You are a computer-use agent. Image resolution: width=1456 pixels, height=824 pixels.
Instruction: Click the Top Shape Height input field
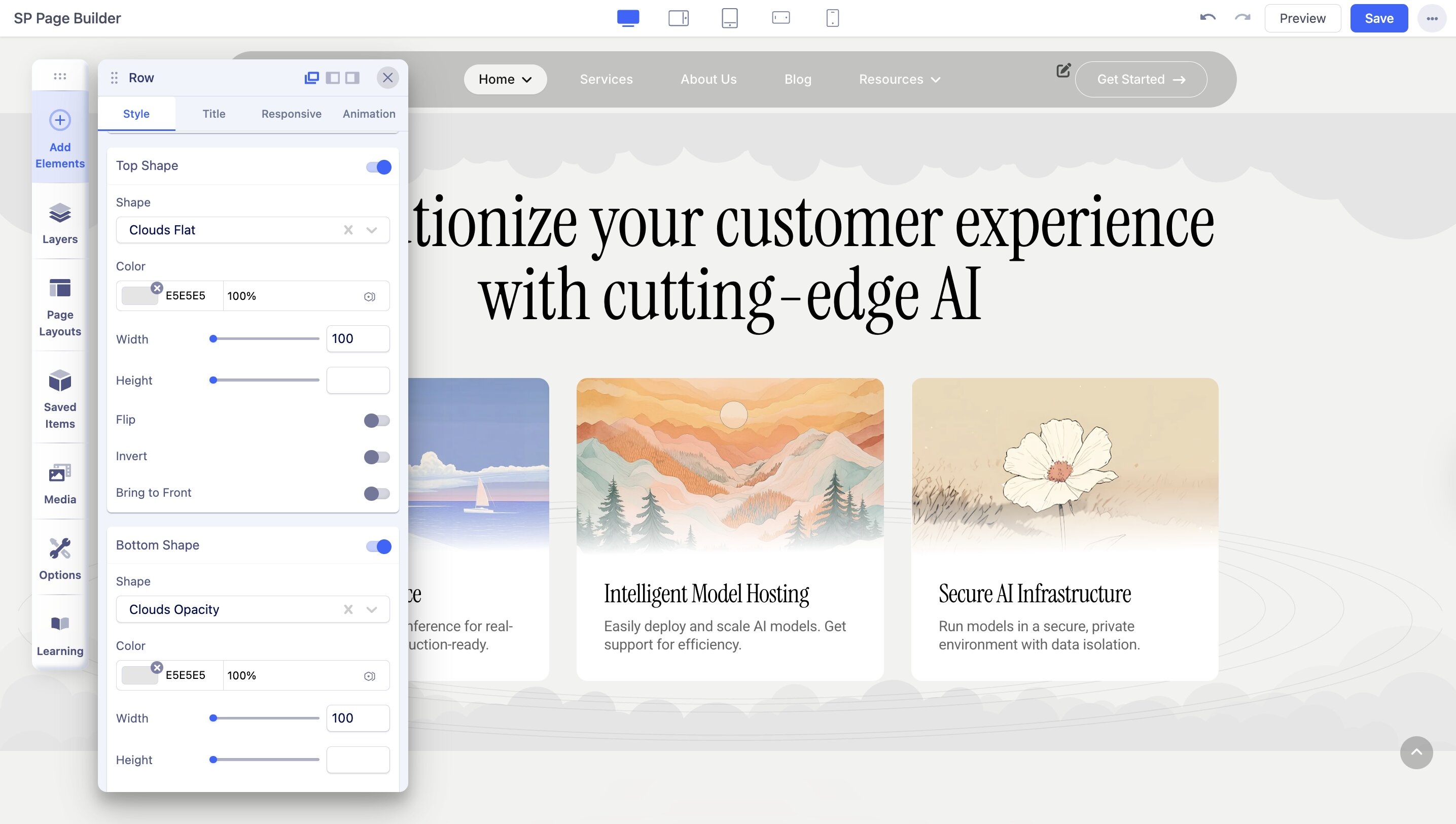tap(358, 381)
